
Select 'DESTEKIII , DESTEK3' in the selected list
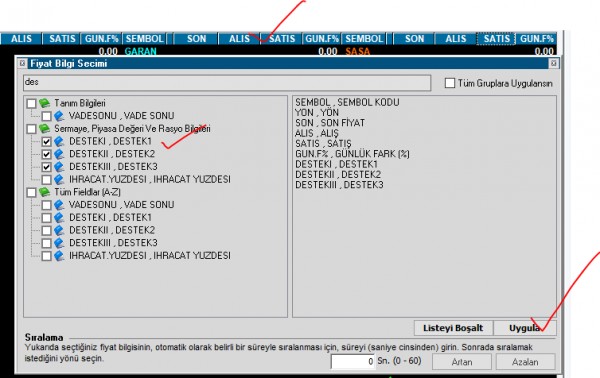(x=339, y=185)
